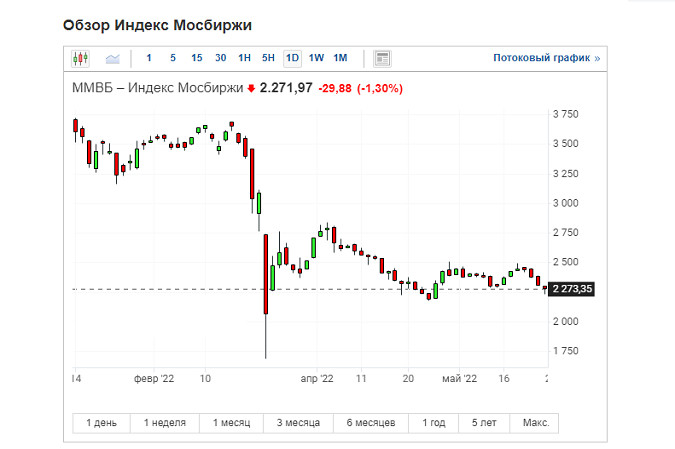Click the change value -29,88
The height and width of the screenshot is (449, 675).
point(335,88)
